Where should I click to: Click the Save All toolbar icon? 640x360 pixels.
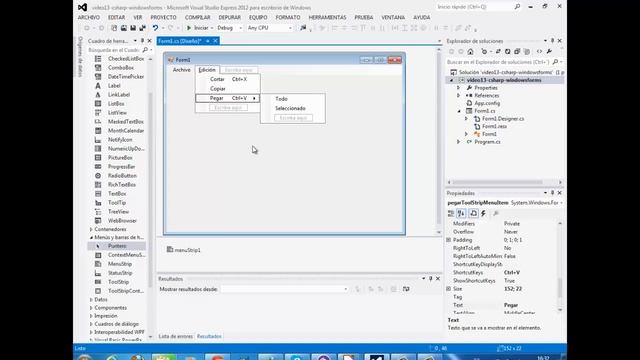click(142, 28)
